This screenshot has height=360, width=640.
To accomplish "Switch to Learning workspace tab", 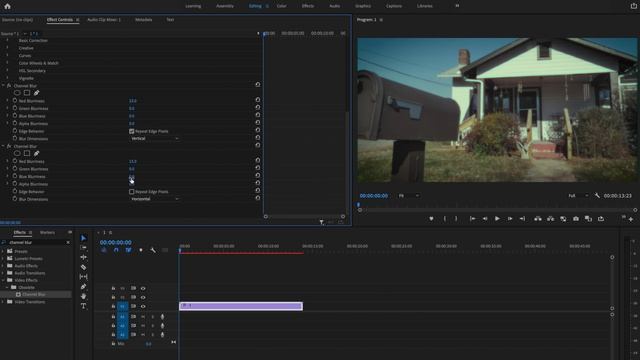I will click(x=193, y=6).
